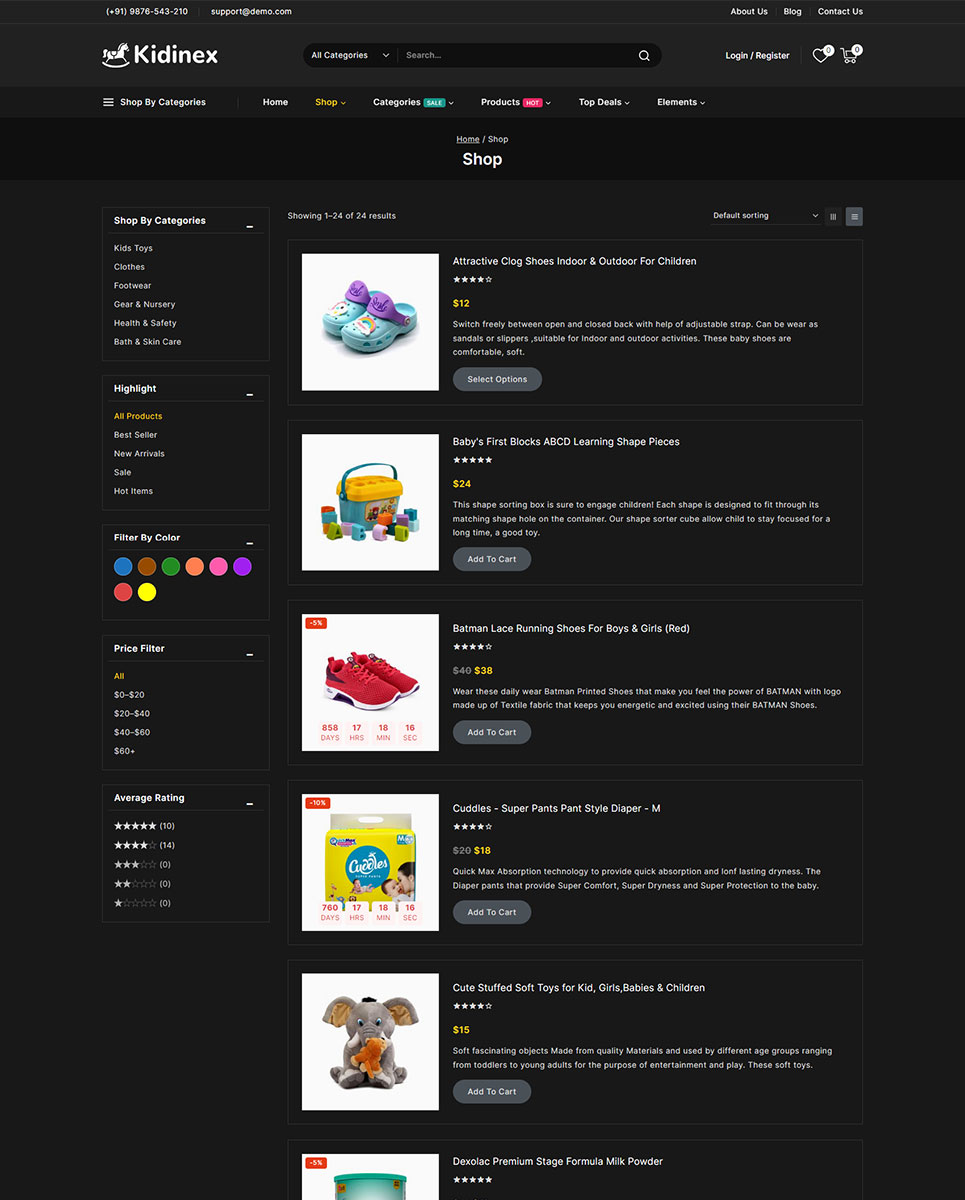Open the Default sorting dropdown
The image size is (965, 1200).
click(765, 216)
